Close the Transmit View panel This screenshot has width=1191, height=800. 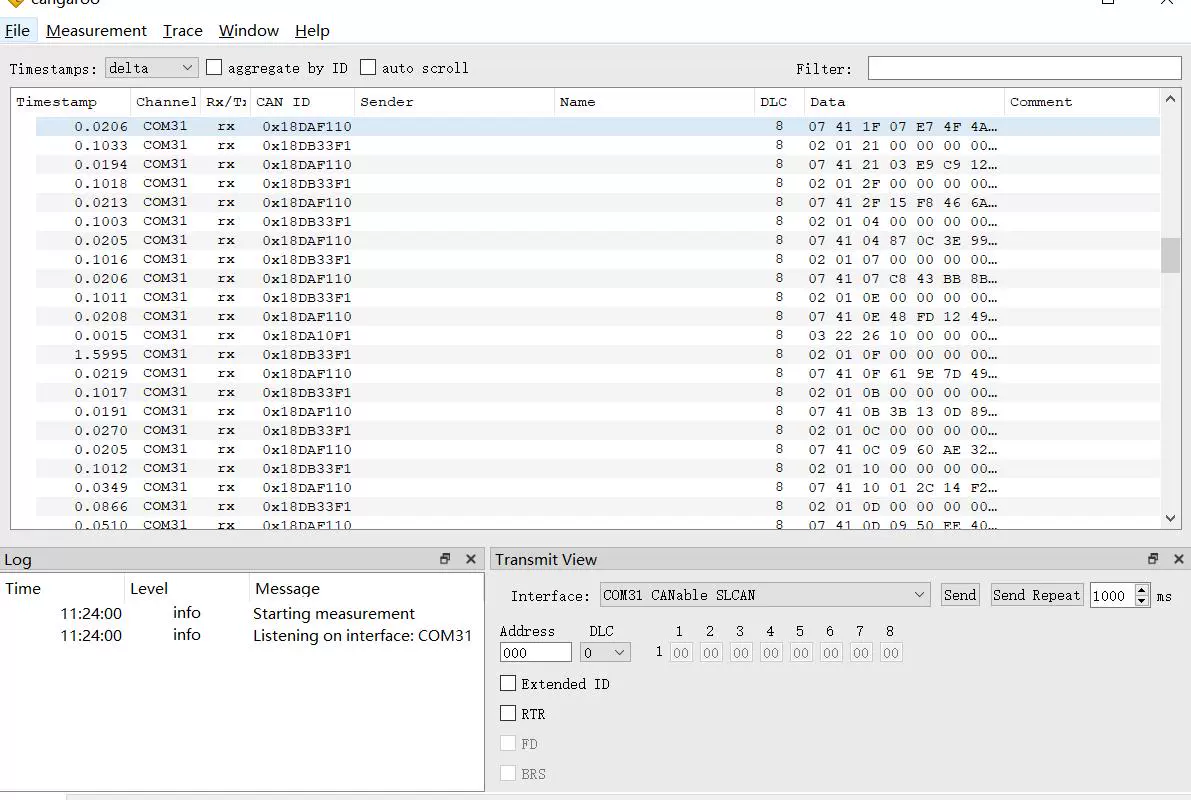(x=1179, y=559)
